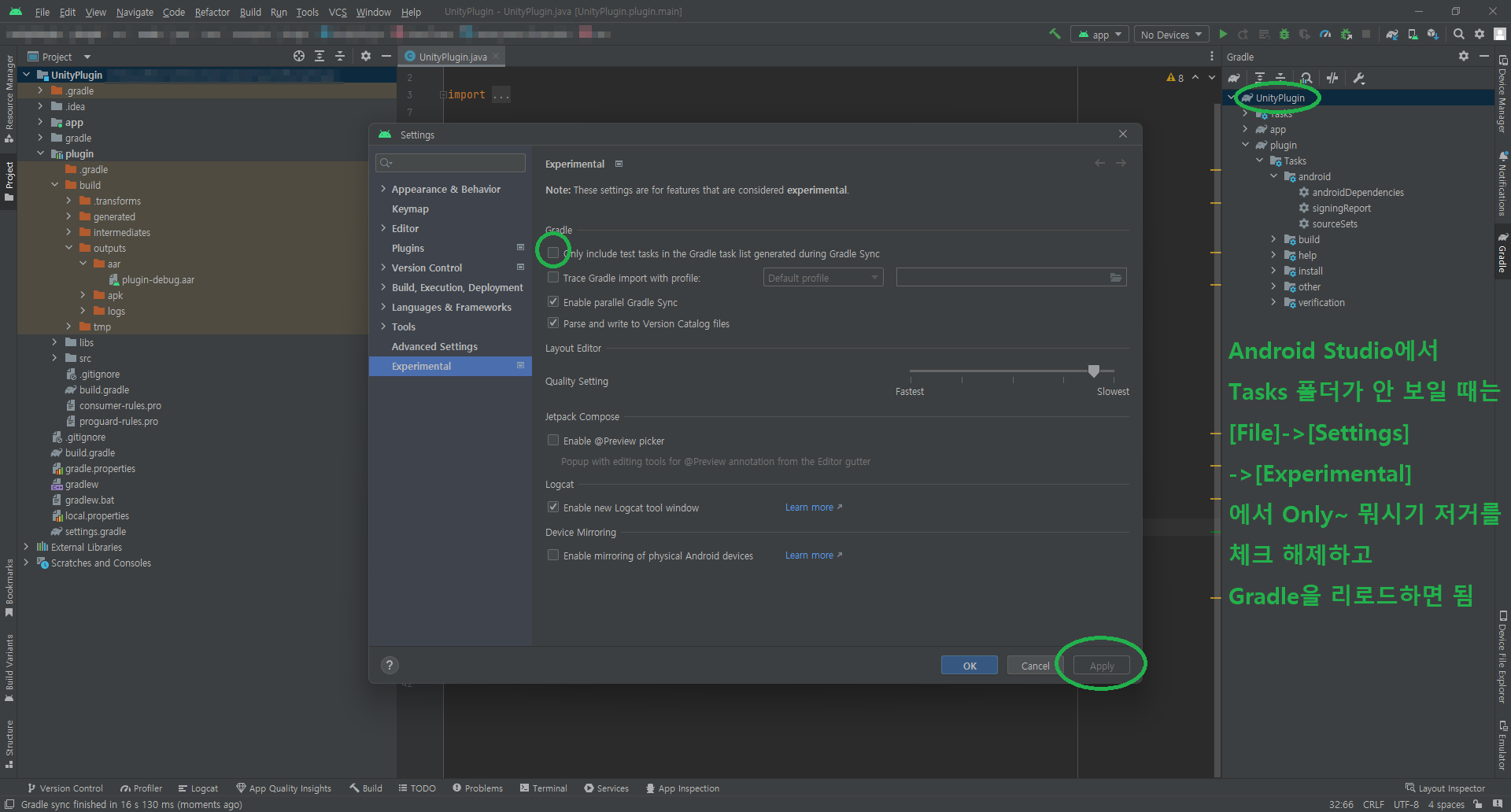Open IDE settings gear in main toolbar

tap(1480, 34)
